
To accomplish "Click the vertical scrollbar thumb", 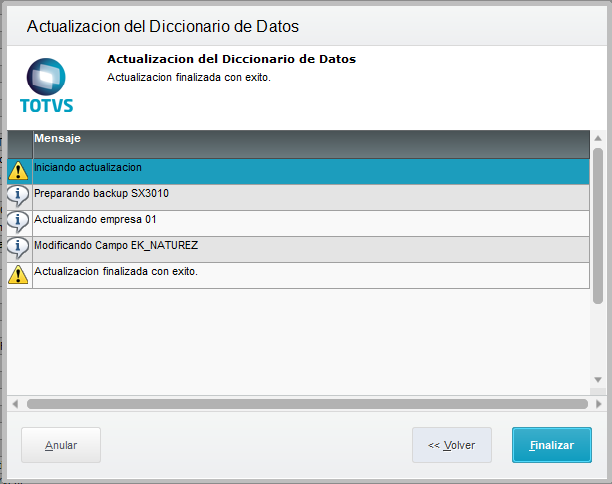I will point(598,226).
